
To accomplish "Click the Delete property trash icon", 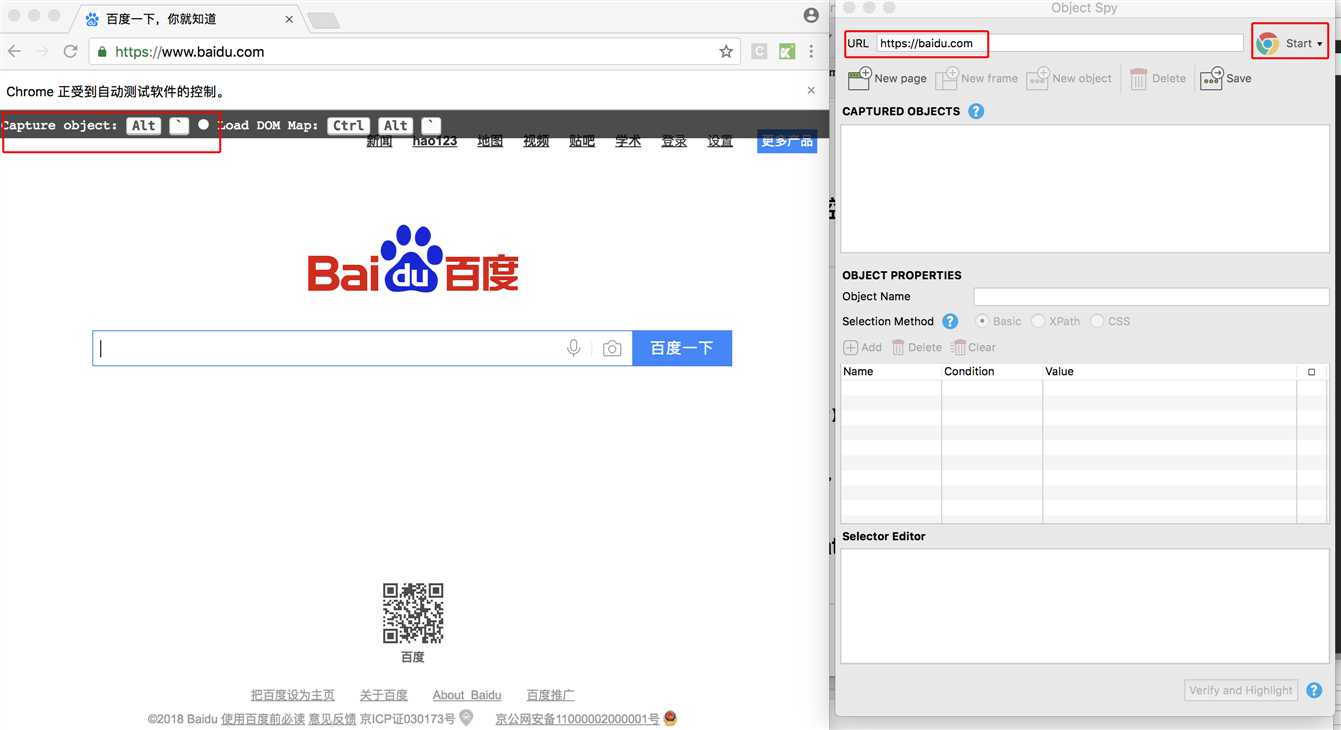I will point(898,347).
